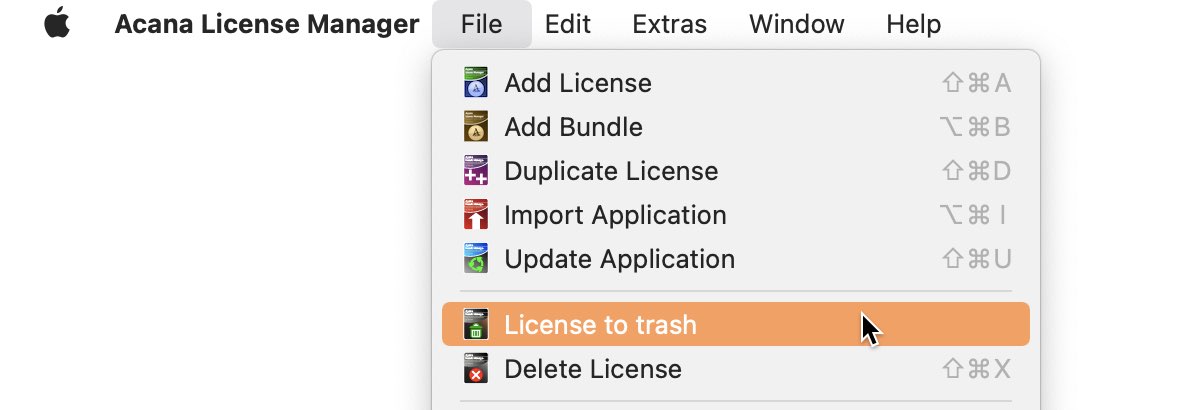Select the Import Application entry
Screen dimensions: 1200x410
pyautogui.click(x=736, y=215)
